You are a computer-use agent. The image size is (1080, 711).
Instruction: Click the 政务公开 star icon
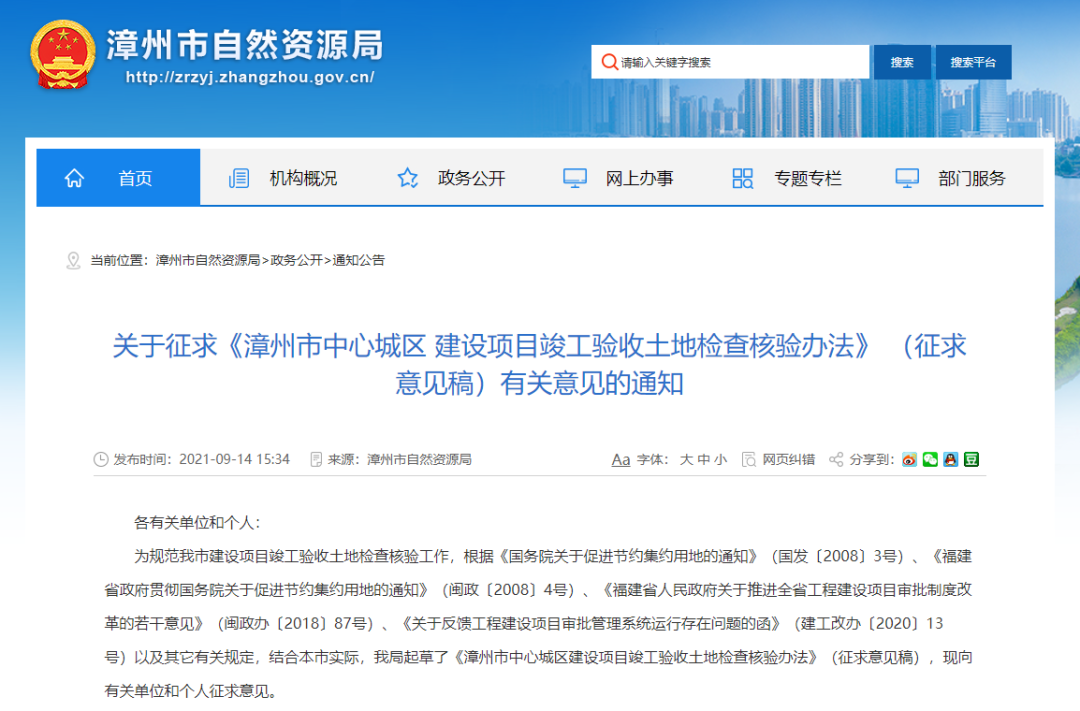[x=408, y=178]
